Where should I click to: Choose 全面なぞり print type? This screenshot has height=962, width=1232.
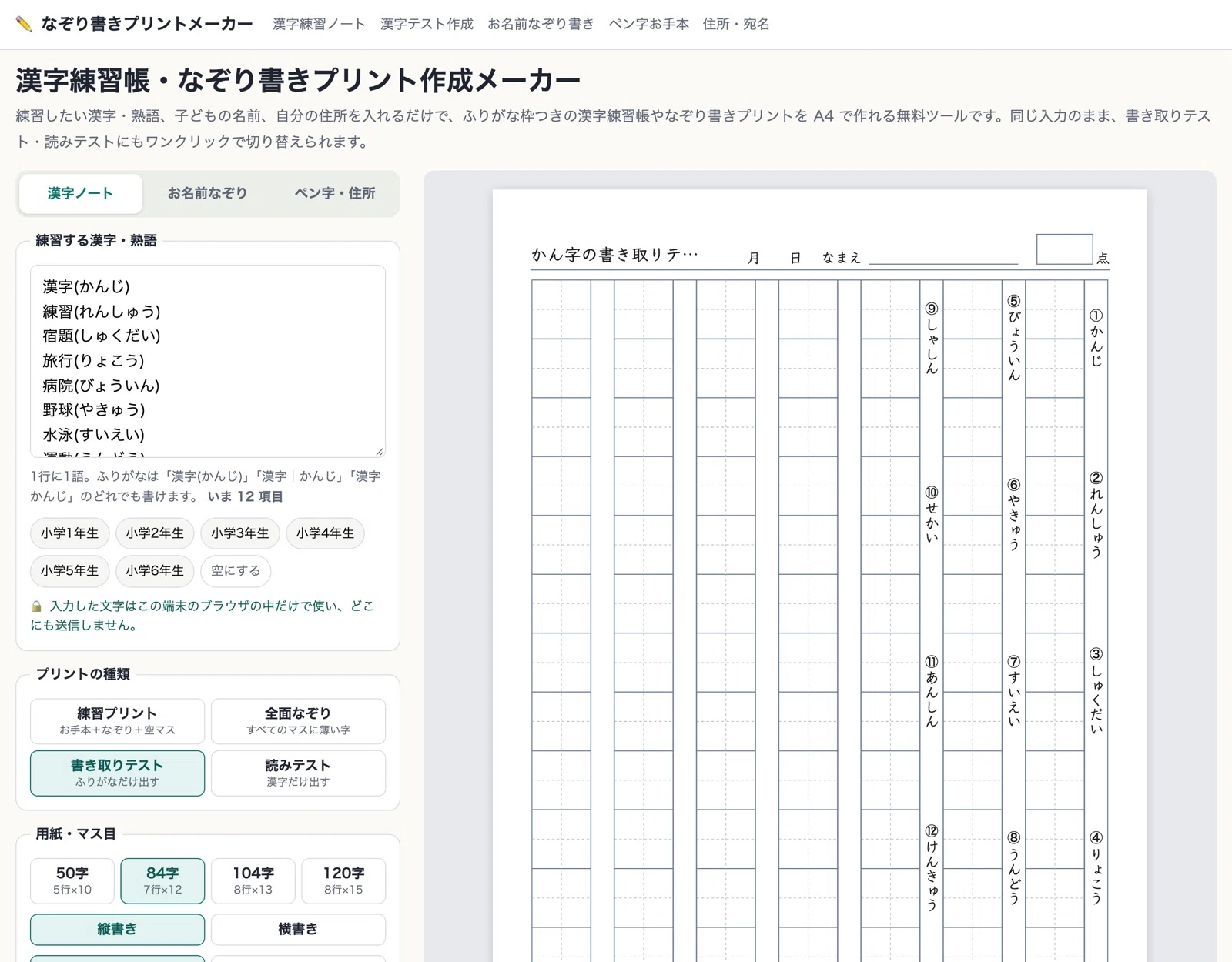[x=298, y=721]
